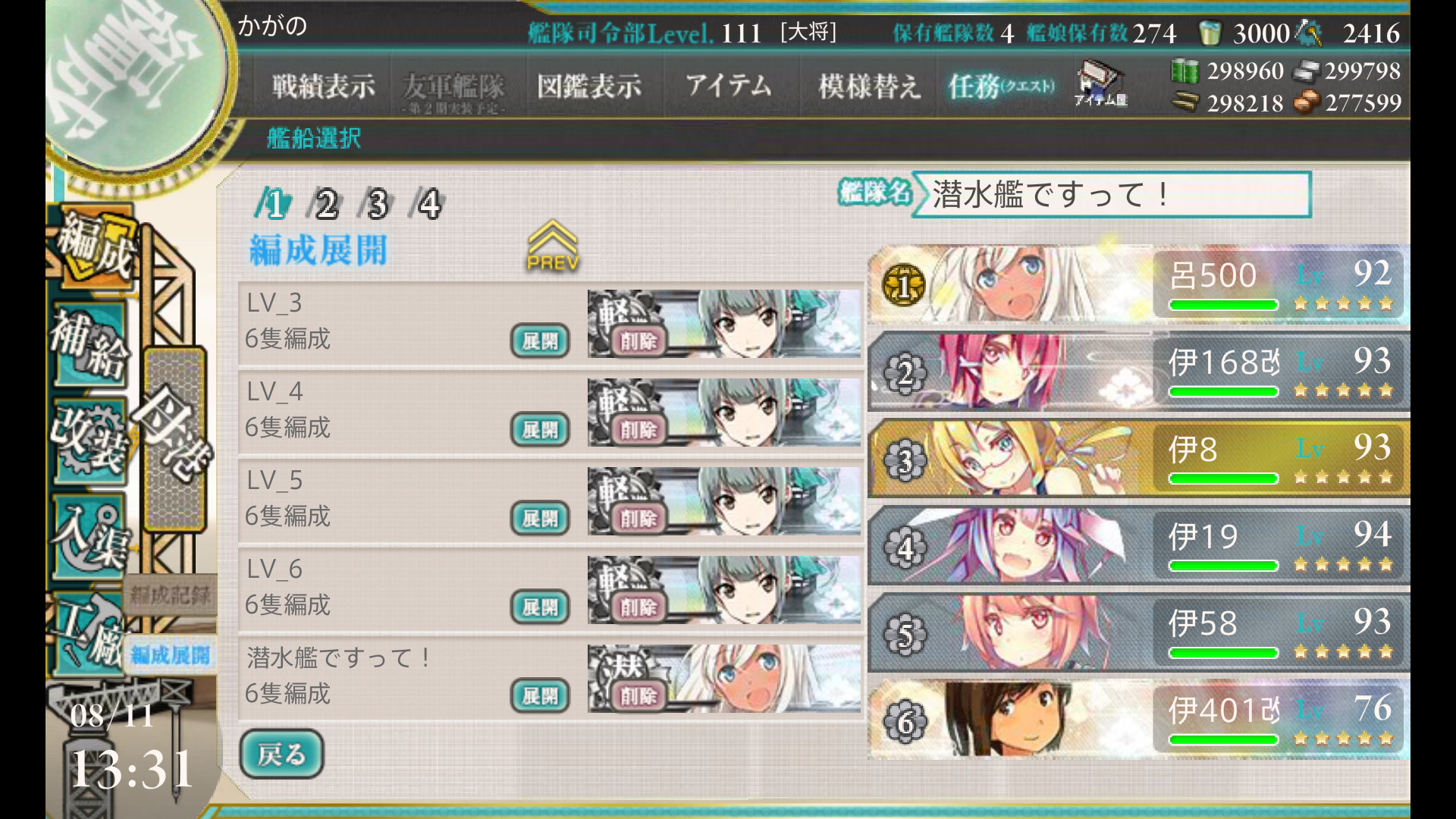Click PREV chevron to show previous presets
This screenshot has height=819, width=1456.
(x=553, y=246)
